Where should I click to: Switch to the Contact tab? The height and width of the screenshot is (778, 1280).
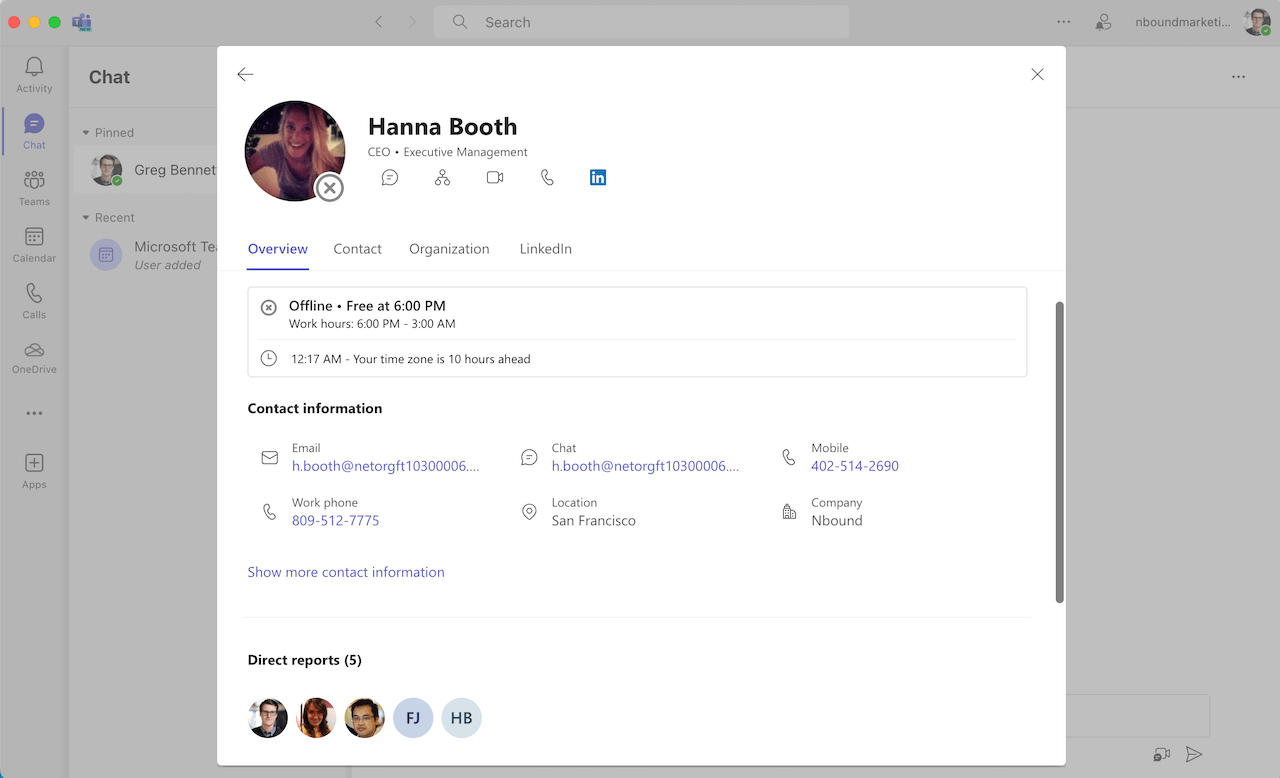[357, 249]
